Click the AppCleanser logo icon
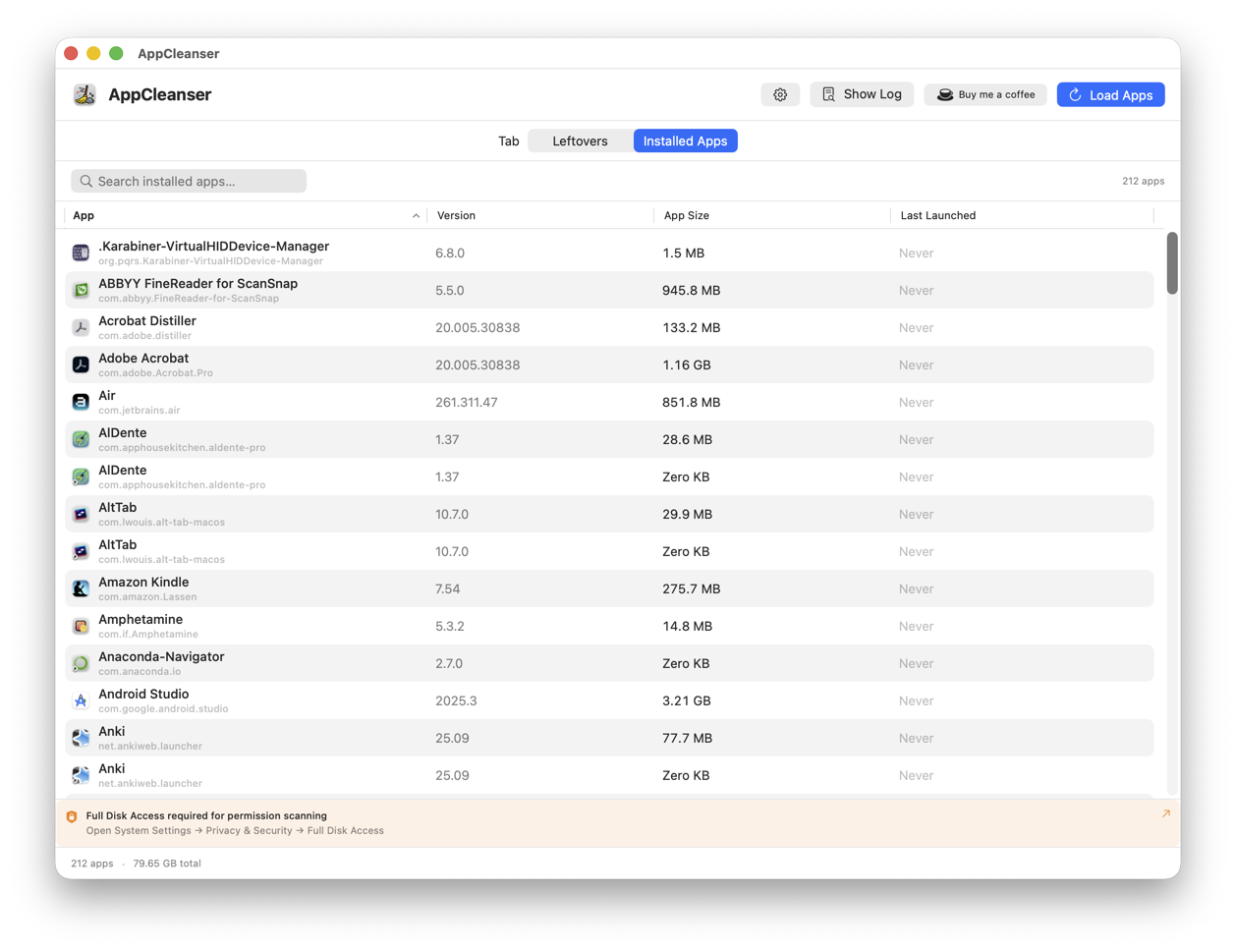This screenshot has height=952, width=1236. (x=84, y=94)
